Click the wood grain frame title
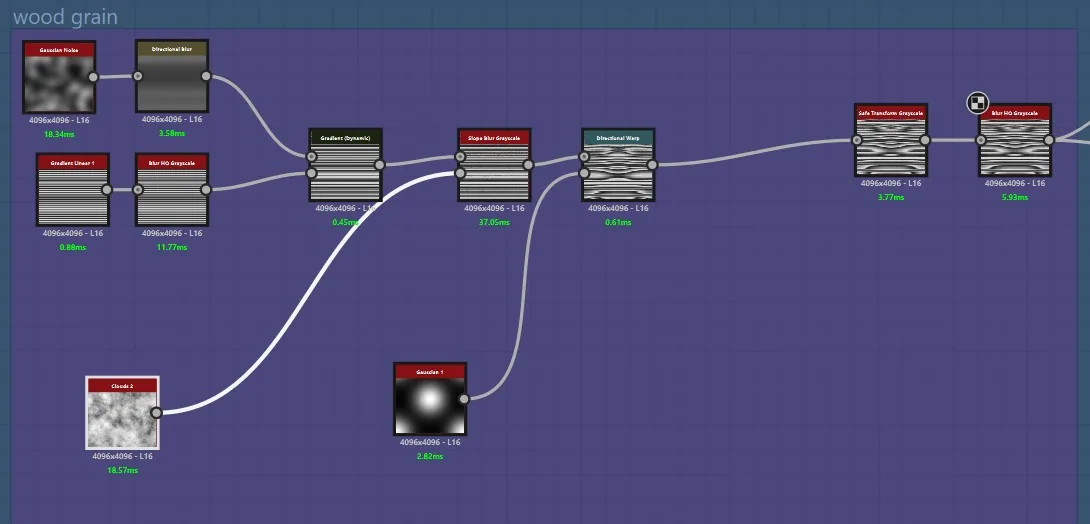 pyautogui.click(x=65, y=17)
